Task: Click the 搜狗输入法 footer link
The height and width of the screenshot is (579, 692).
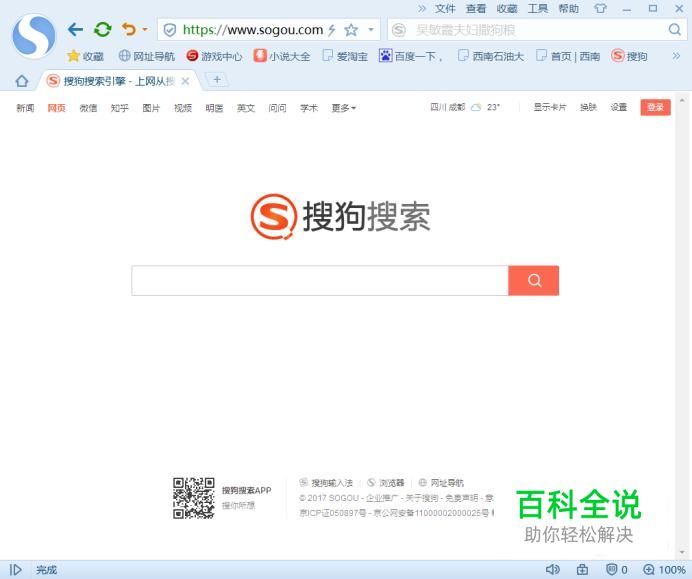Action: (x=326, y=482)
